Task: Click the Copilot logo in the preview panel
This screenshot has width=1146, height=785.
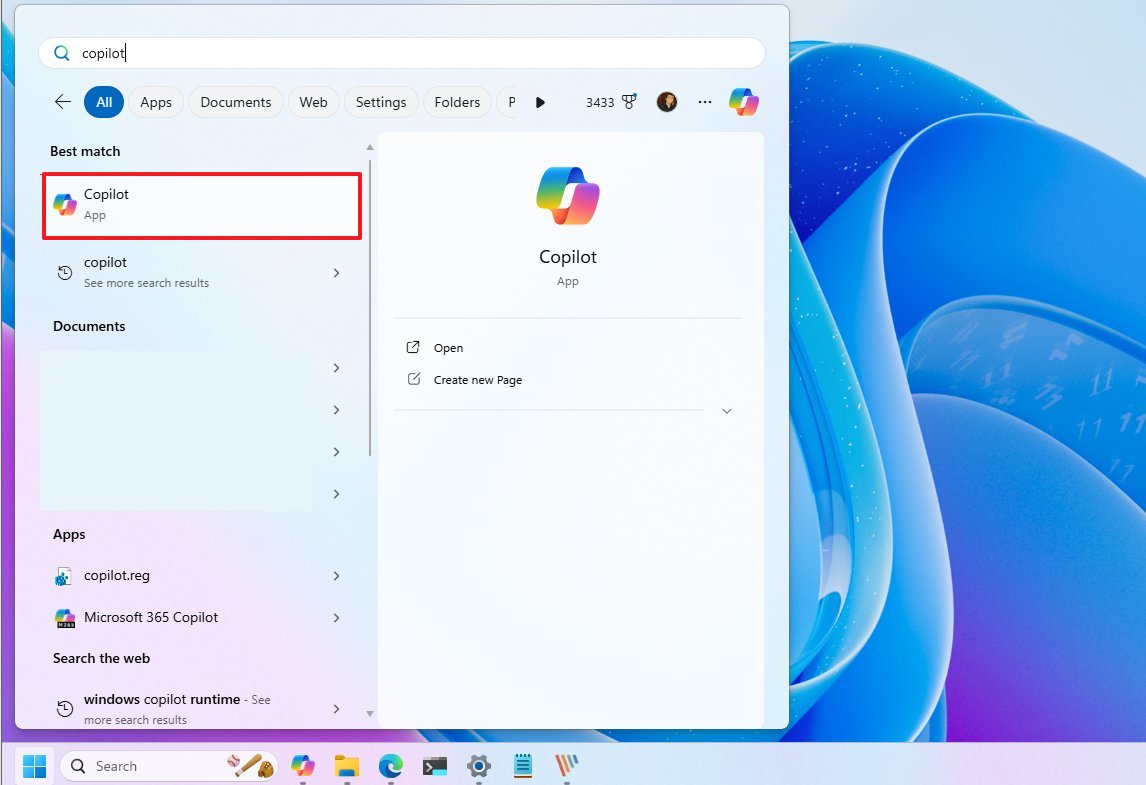Action: (567, 195)
